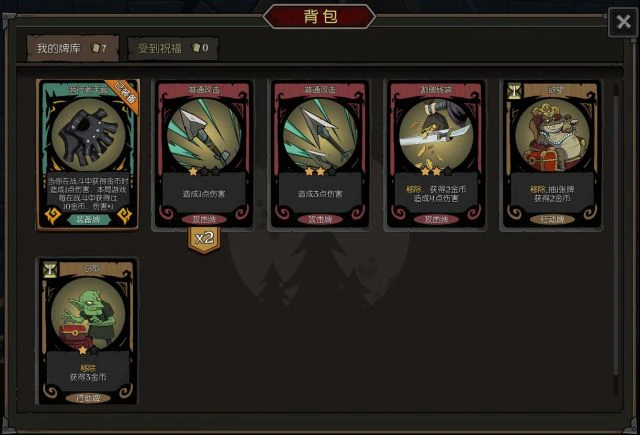Click the x2 duplicate count badge

pos(204,239)
